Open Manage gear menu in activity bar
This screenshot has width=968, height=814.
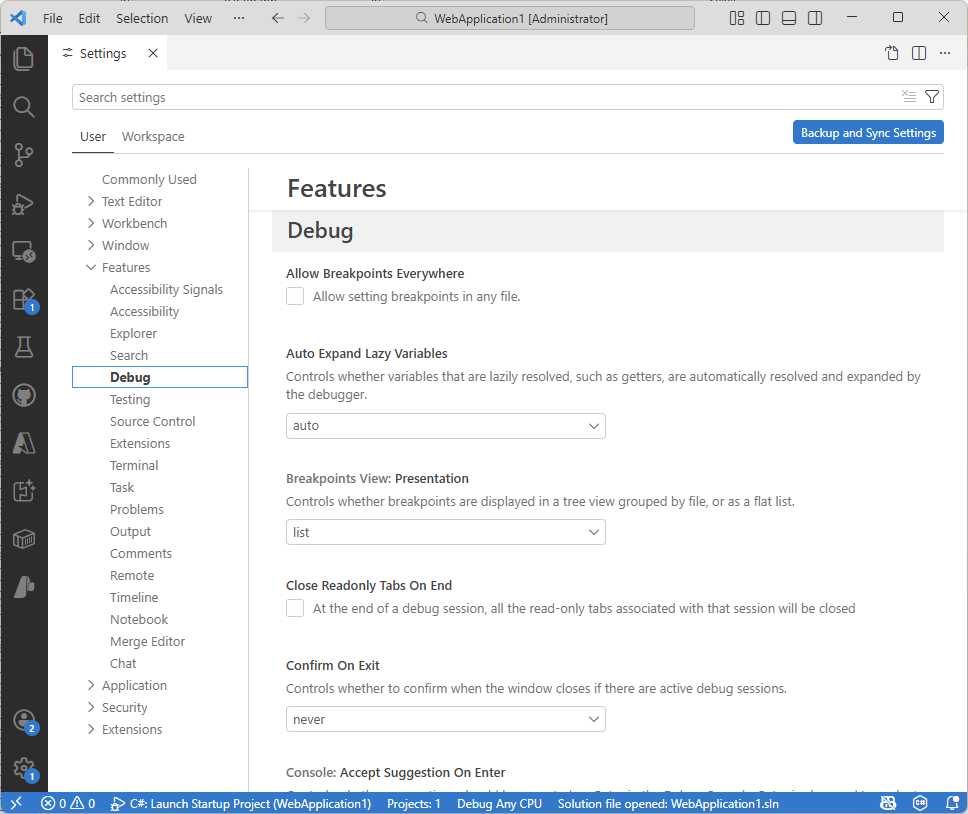[23, 768]
